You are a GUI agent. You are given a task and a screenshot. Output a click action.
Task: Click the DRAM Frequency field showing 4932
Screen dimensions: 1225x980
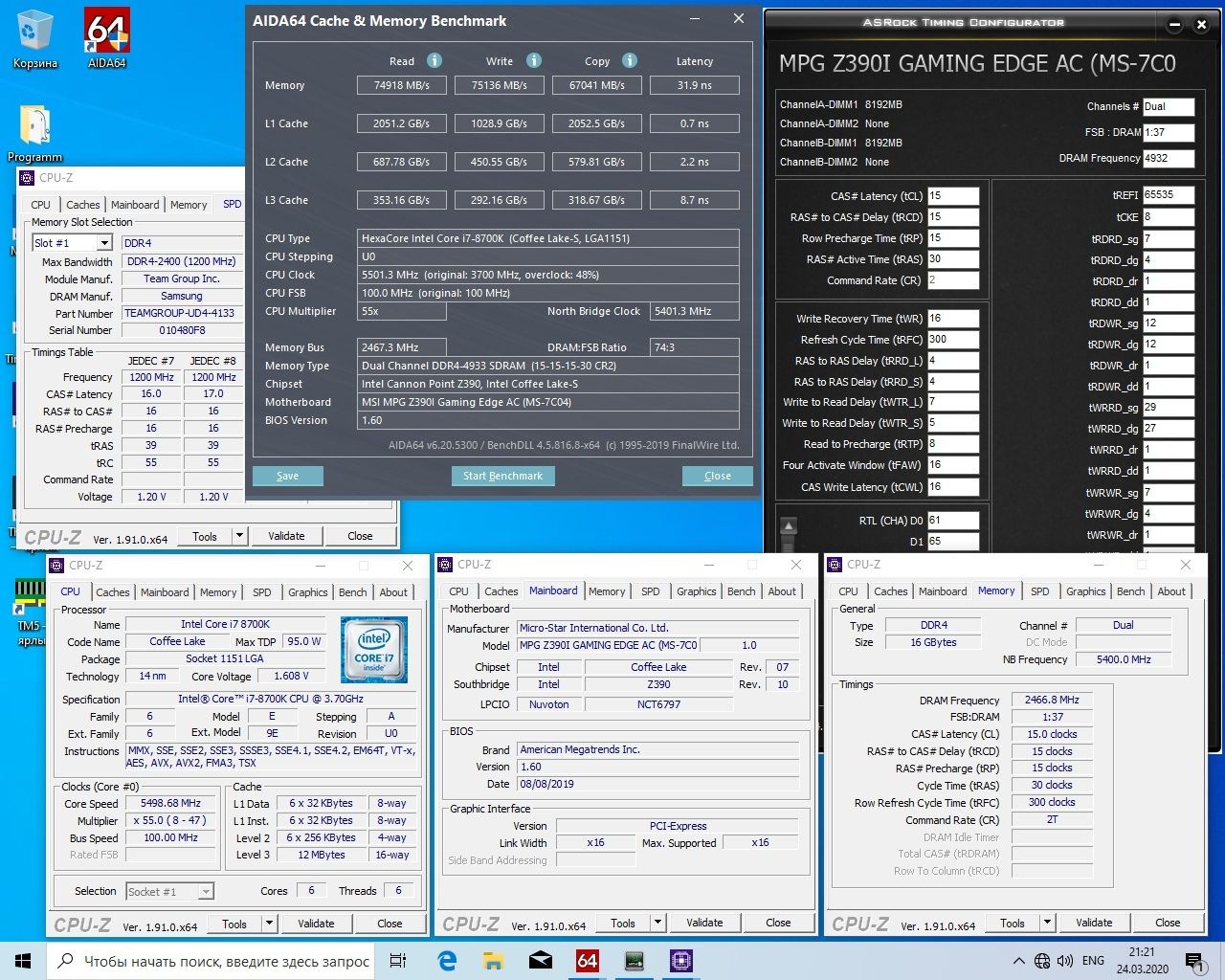(x=1168, y=159)
